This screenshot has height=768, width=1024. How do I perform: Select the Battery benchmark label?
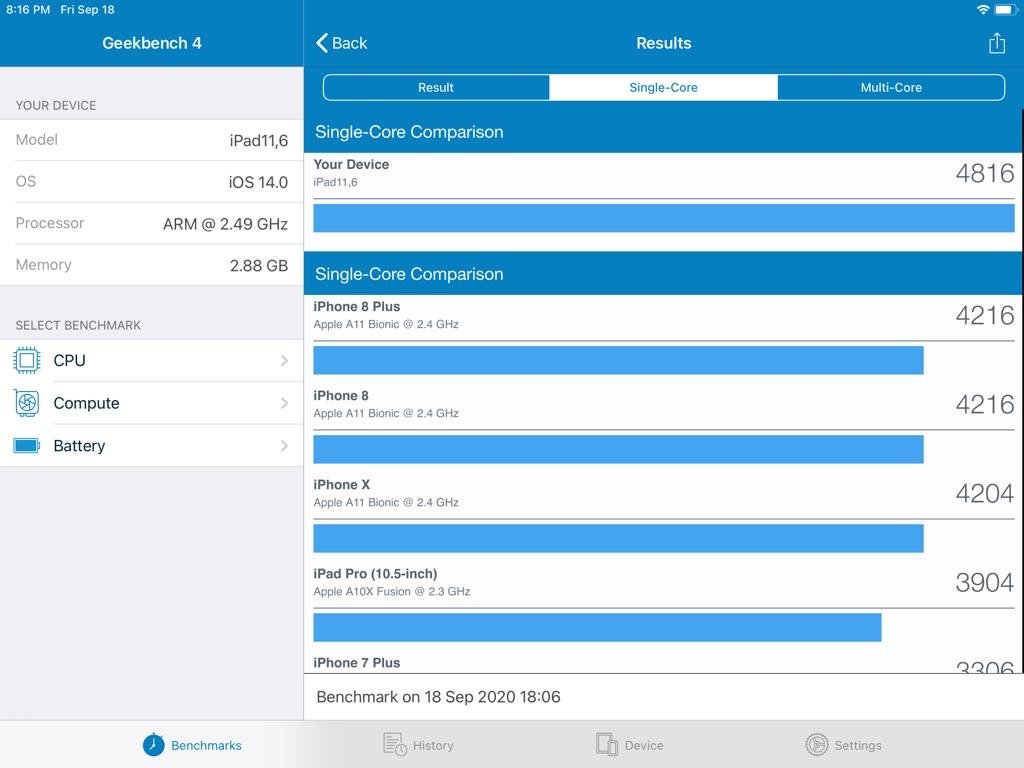pos(79,445)
